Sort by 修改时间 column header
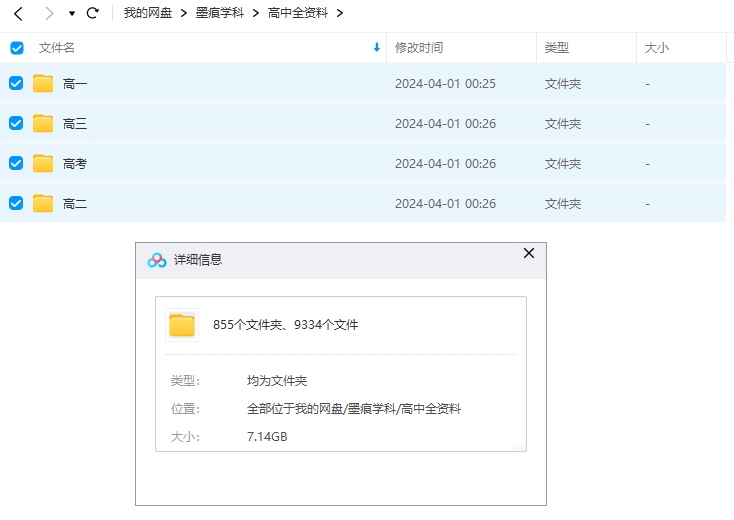734x520 pixels. point(419,48)
